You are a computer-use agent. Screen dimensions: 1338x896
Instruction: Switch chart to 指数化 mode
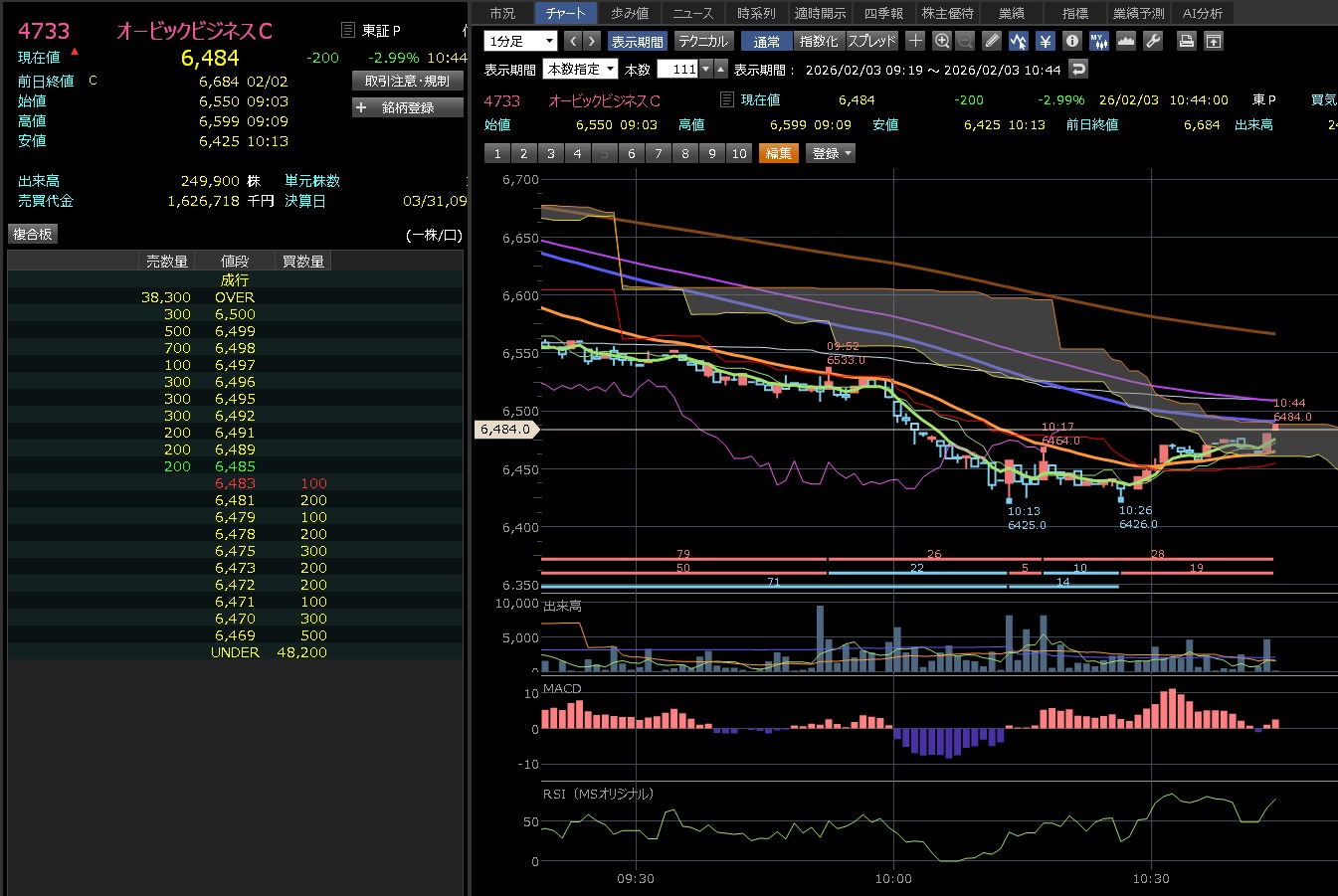[819, 41]
